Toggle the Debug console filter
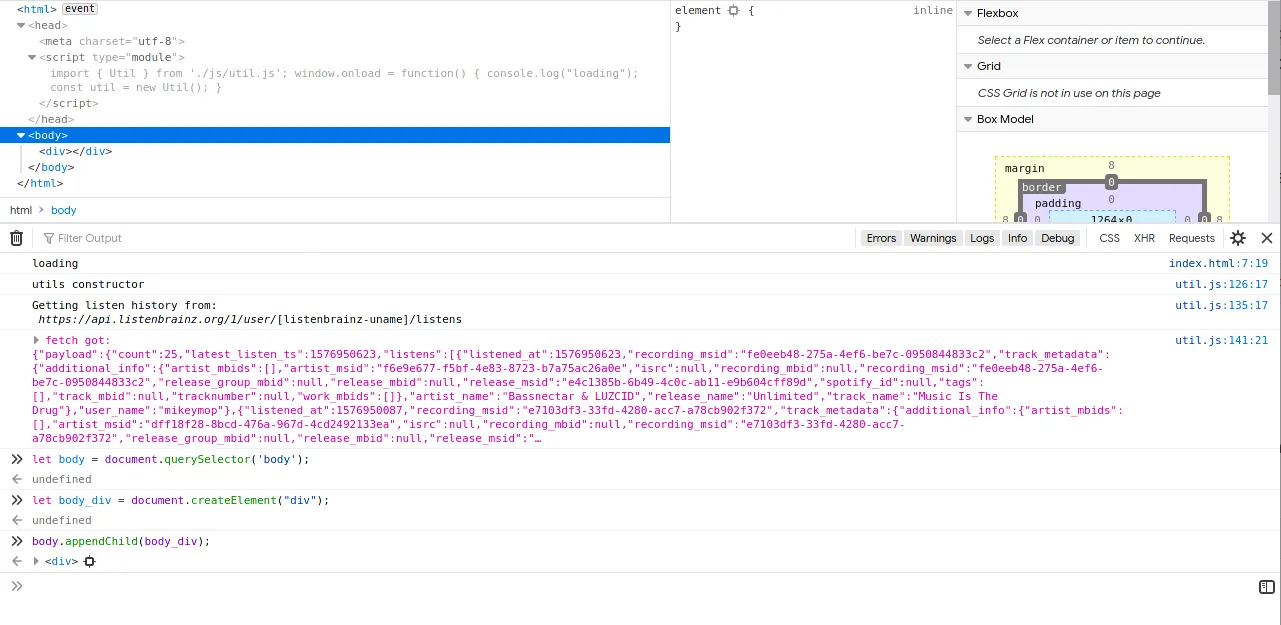The width and height of the screenshot is (1281, 625). click(x=1058, y=238)
